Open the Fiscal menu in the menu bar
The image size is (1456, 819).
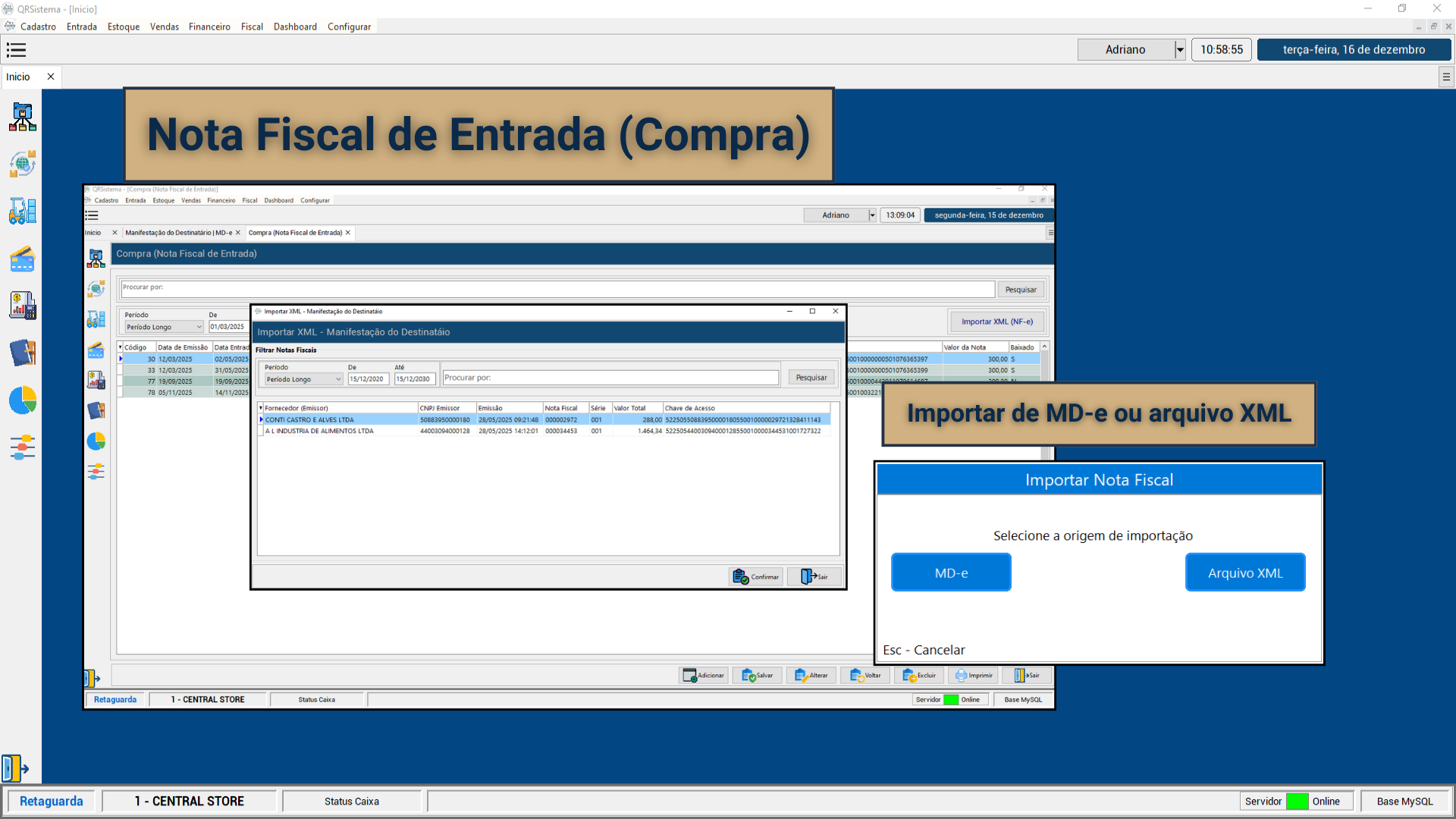click(252, 27)
